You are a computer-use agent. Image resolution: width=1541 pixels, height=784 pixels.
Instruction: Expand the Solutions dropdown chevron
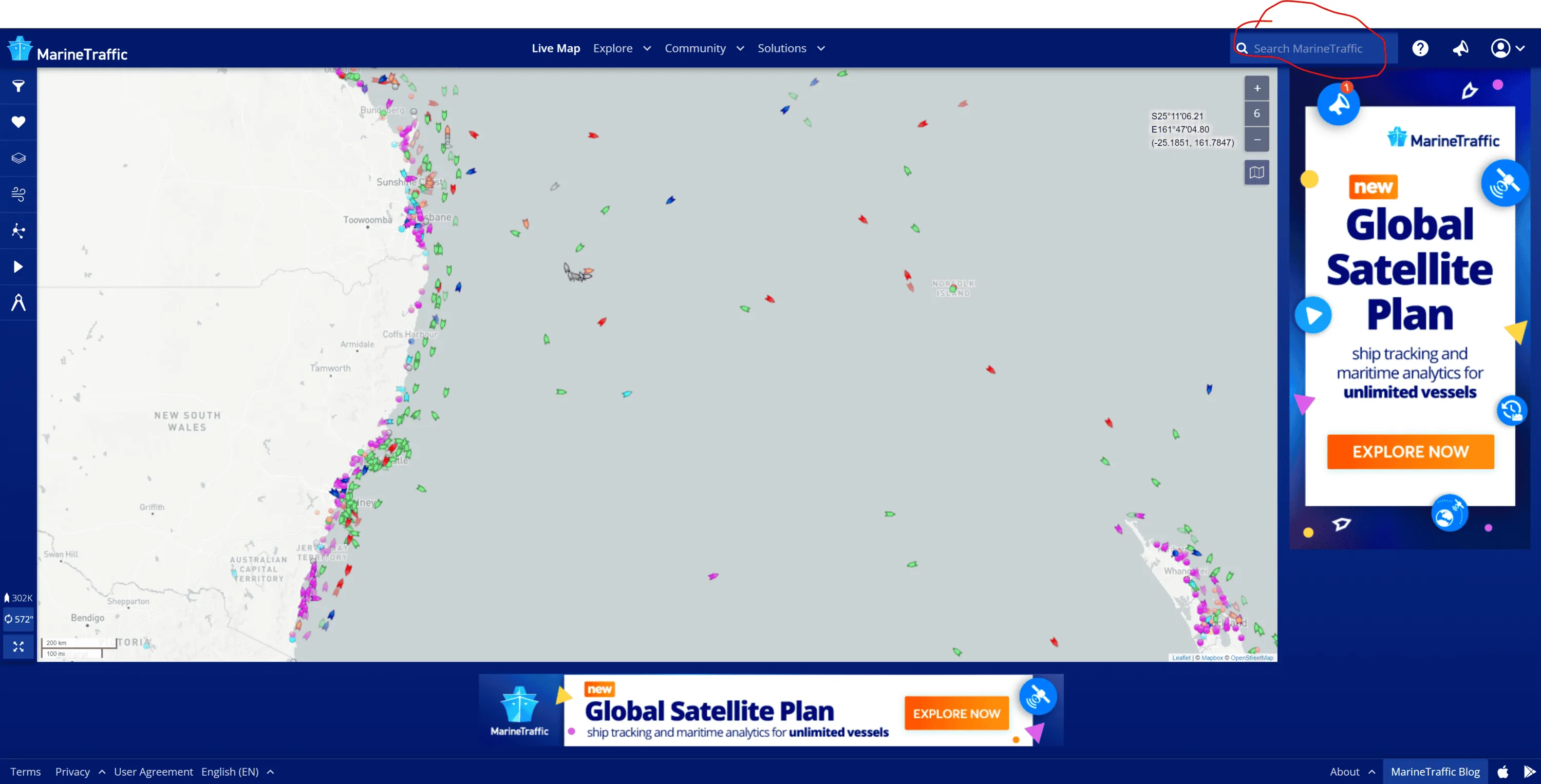click(821, 48)
